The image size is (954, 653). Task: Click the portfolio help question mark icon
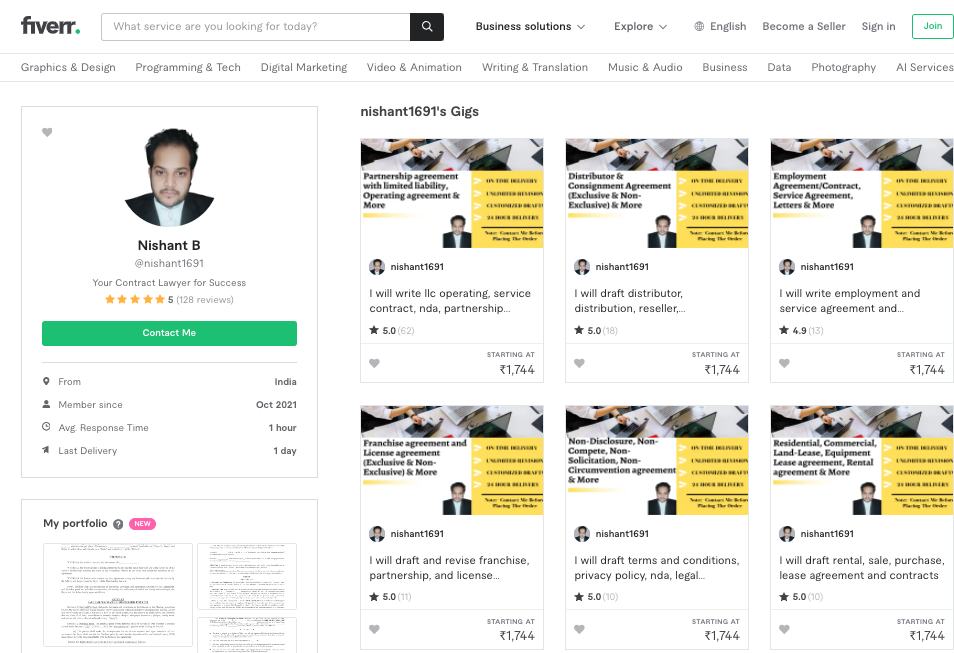click(x=118, y=524)
